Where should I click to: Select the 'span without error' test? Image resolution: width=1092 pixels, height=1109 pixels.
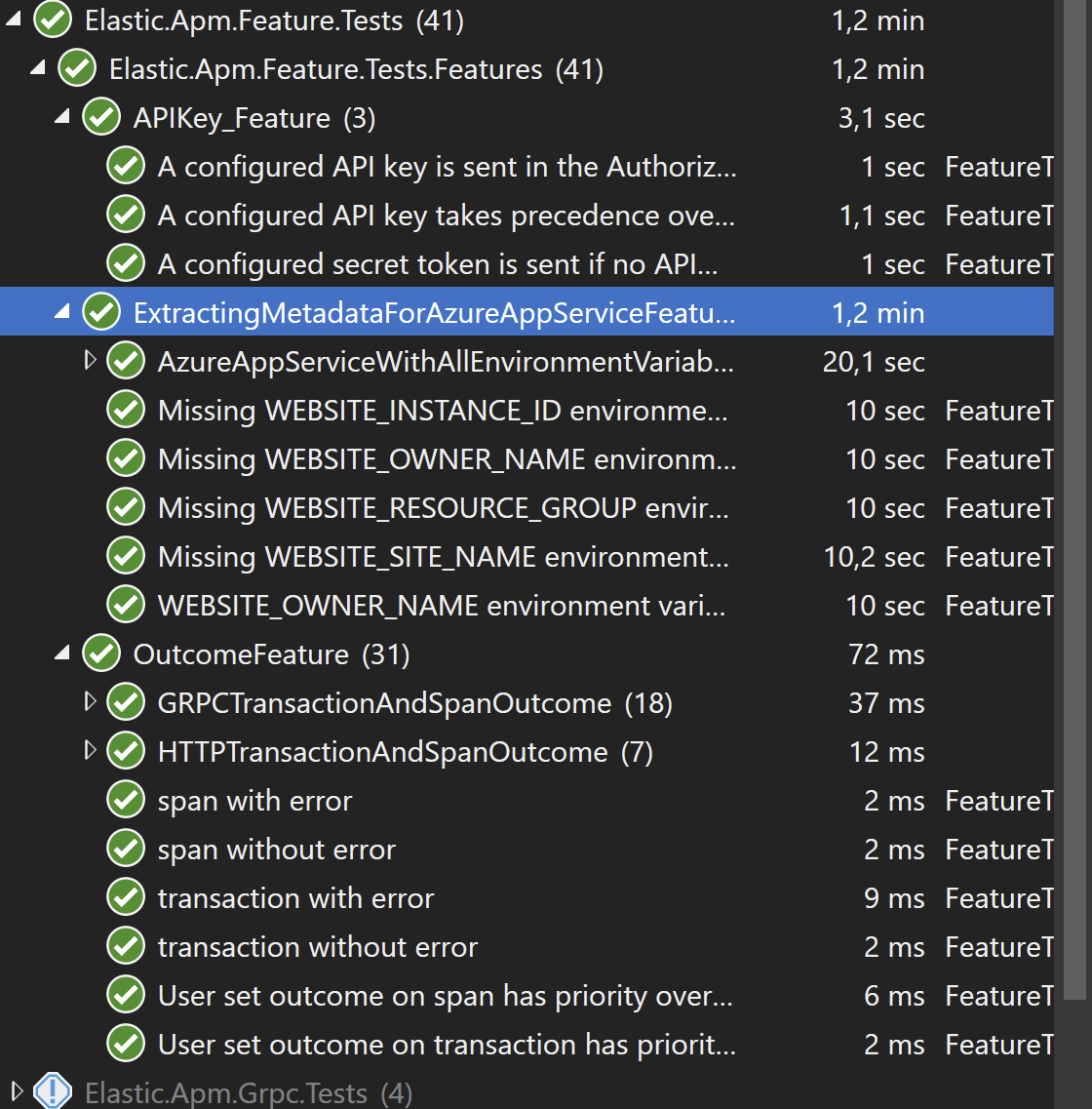(x=276, y=851)
